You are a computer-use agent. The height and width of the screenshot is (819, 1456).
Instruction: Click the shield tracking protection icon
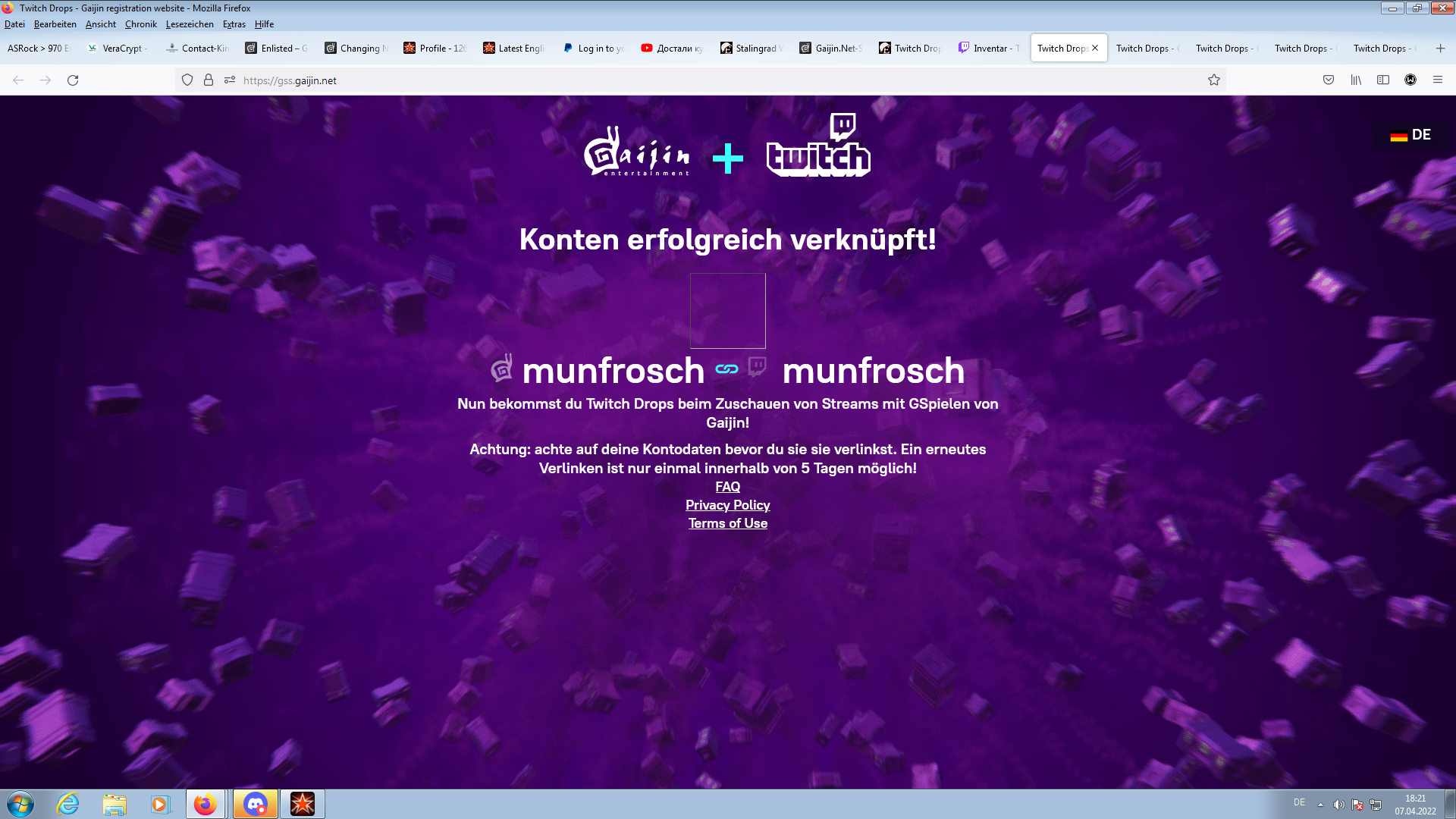pyautogui.click(x=187, y=80)
